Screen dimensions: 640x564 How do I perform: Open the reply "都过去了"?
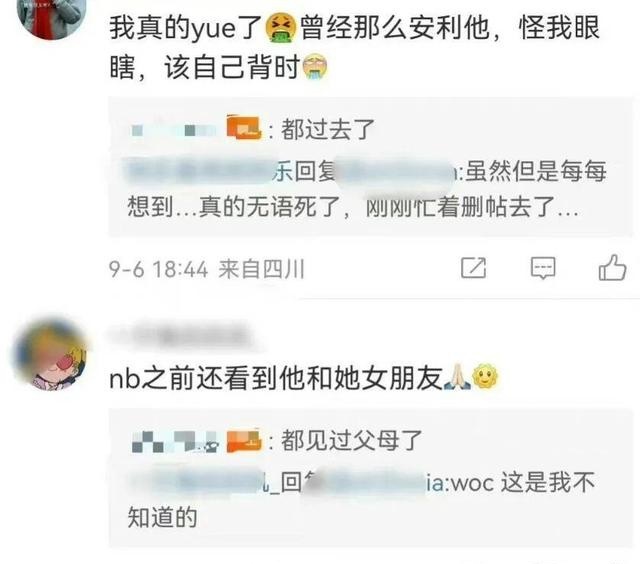tap(328, 129)
